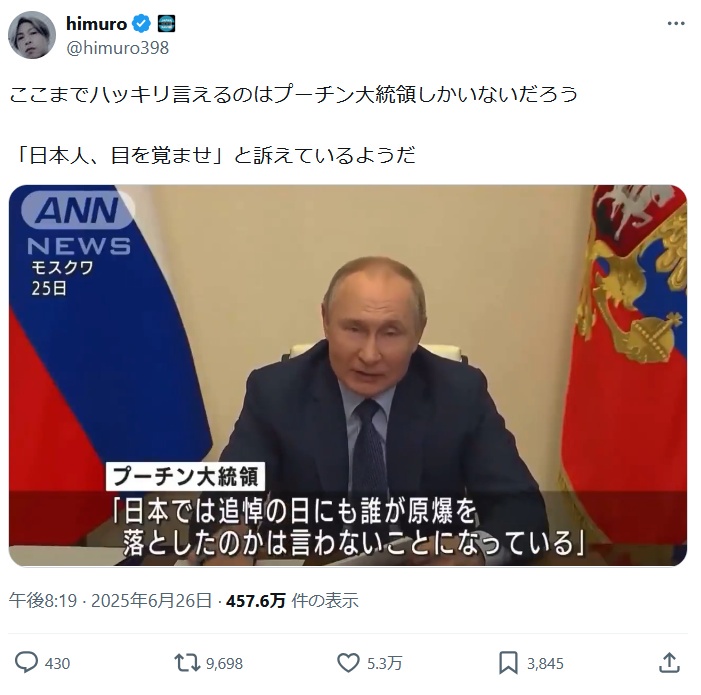Bookmark this post
701x695 pixels.
tap(508, 662)
